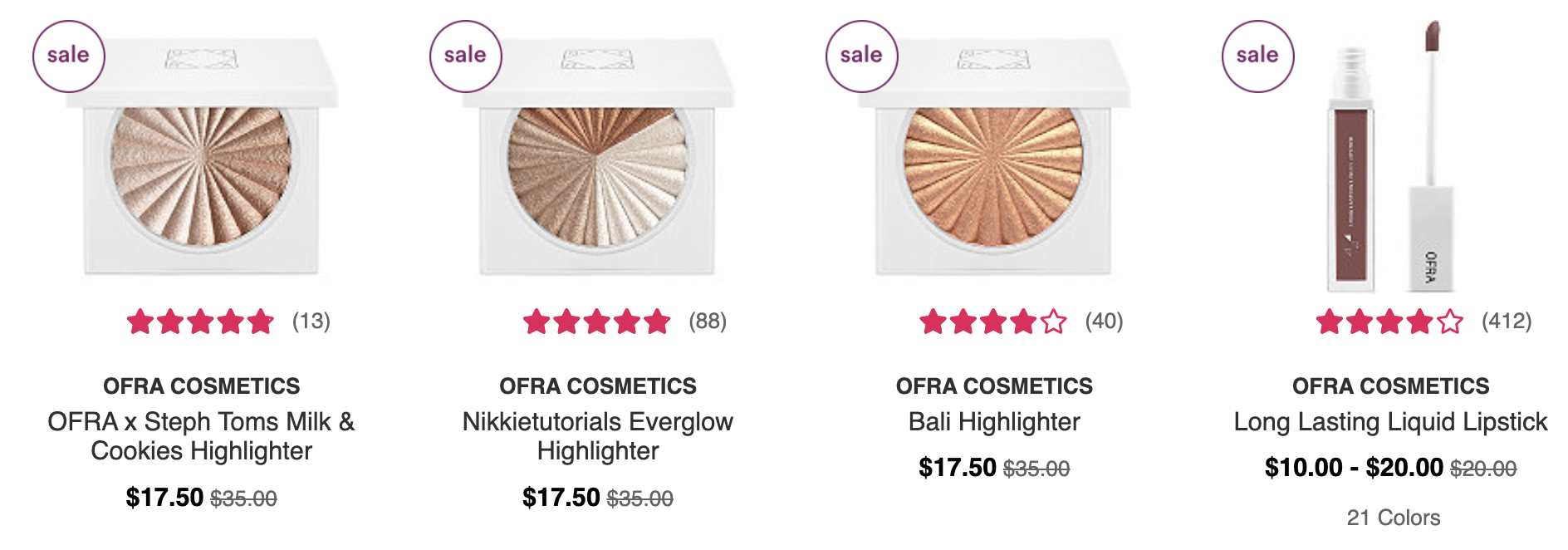View the 21 Colors option for liquid lipstick
The width and height of the screenshot is (1568, 550).
click(1394, 518)
